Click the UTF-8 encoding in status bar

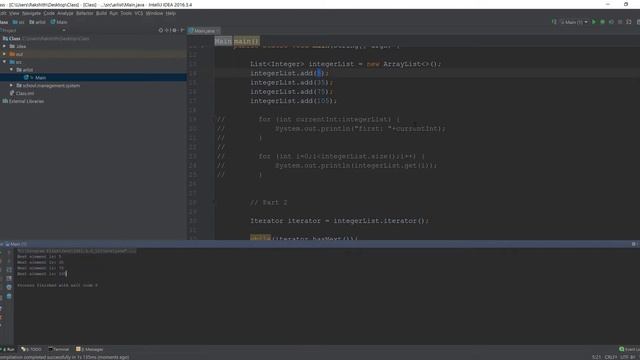pos(628,357)
